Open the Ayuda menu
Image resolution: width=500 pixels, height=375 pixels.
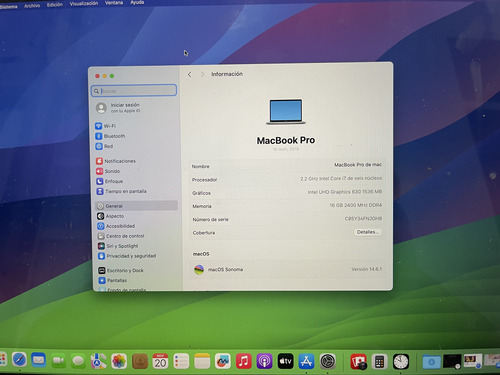point(137,2)
